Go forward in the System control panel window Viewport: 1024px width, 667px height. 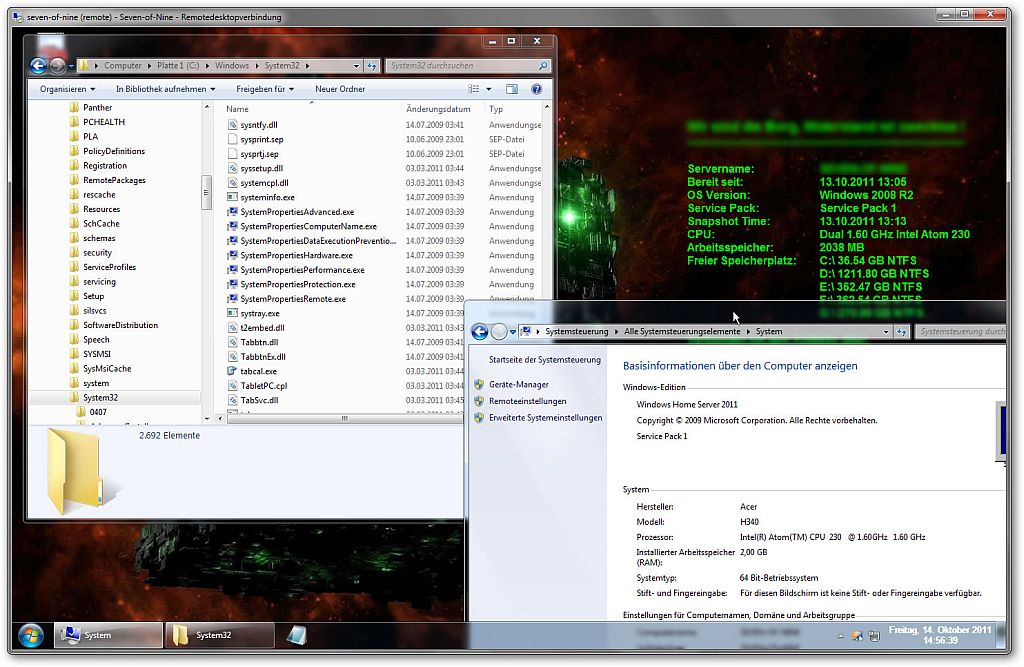498,332
